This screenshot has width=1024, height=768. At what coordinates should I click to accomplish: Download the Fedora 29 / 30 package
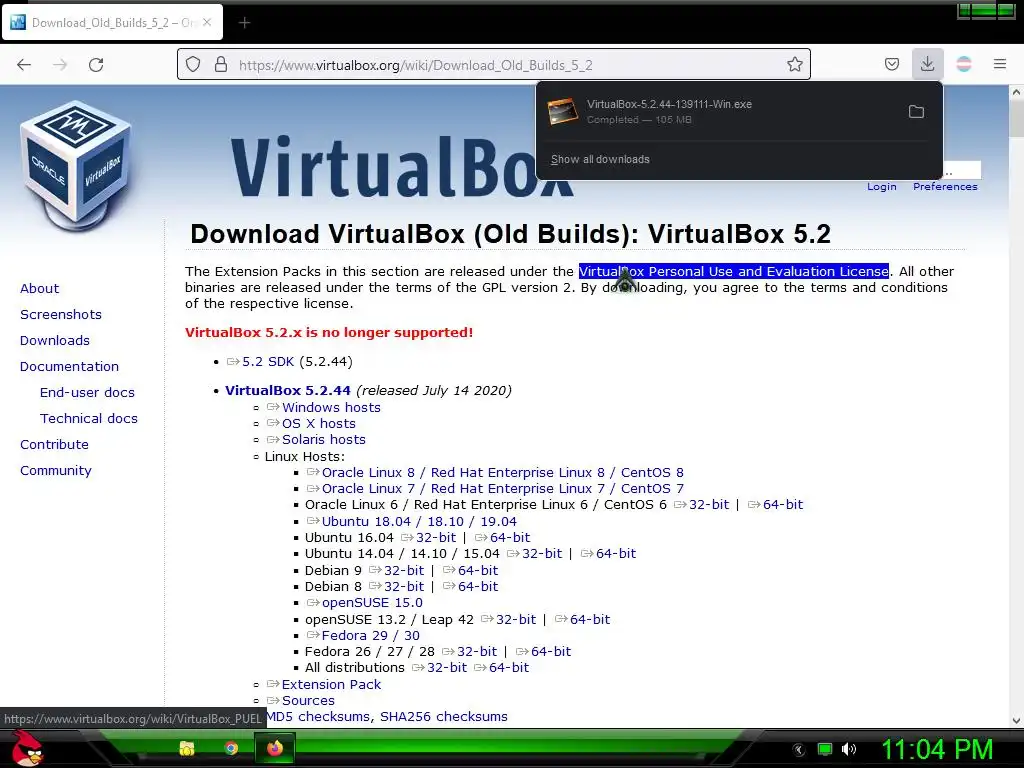click(x=371, y=636)
